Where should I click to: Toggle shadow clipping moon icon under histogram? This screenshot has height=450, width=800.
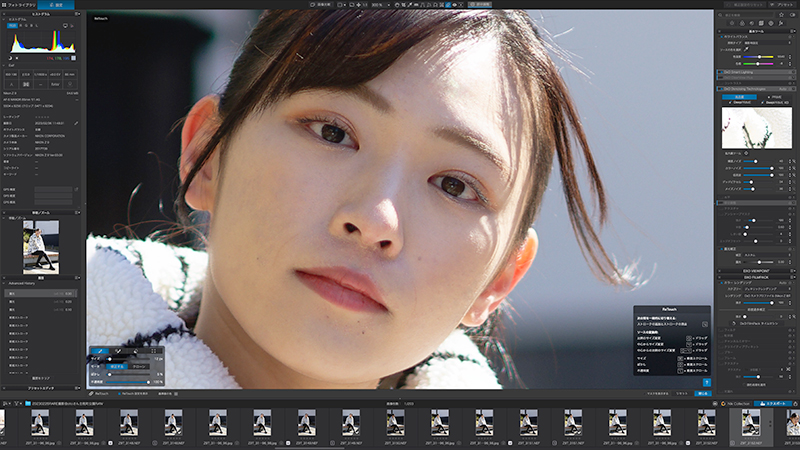point(10,58)
